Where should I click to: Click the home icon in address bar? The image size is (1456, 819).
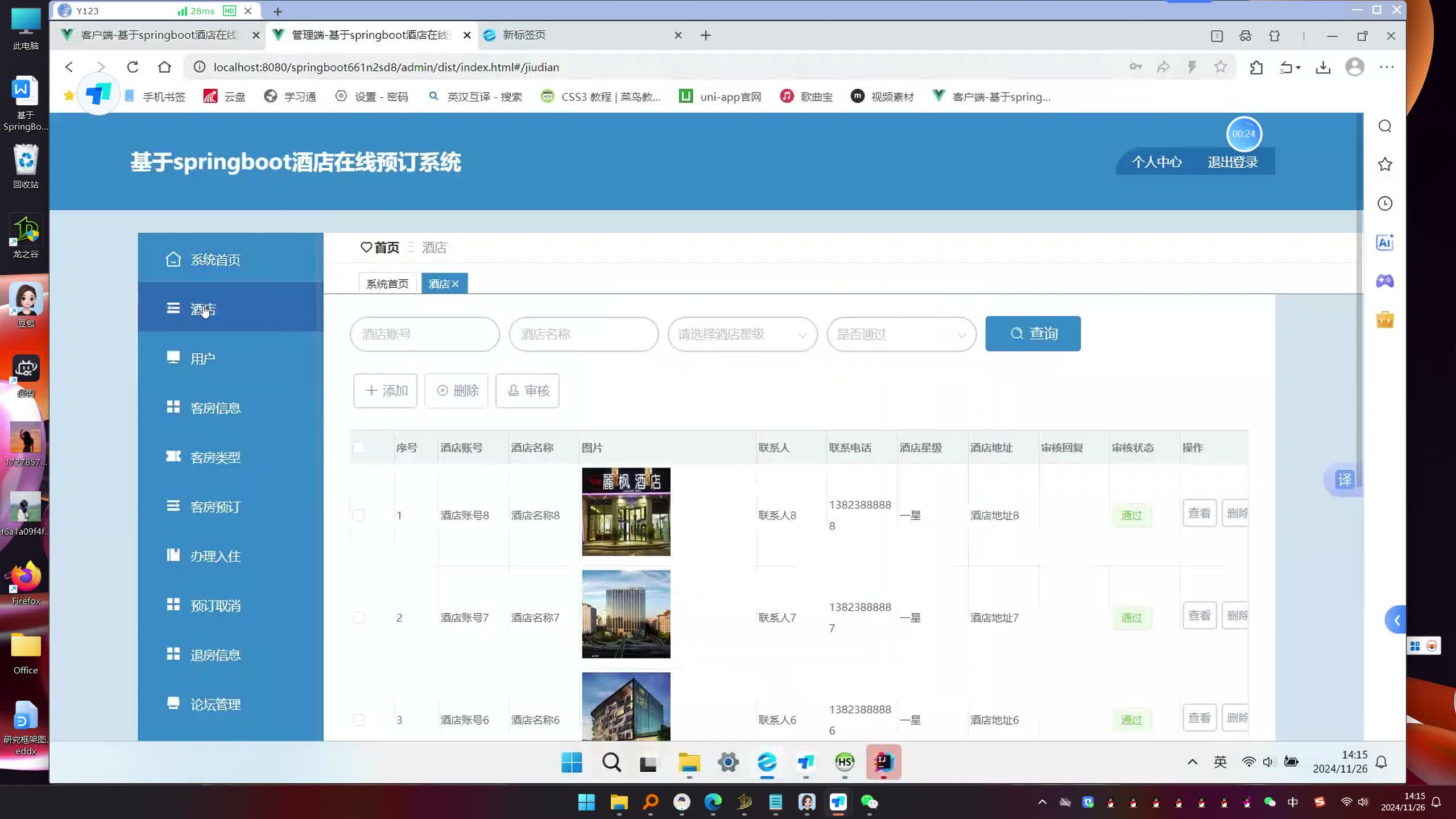(x=164, y=67)
